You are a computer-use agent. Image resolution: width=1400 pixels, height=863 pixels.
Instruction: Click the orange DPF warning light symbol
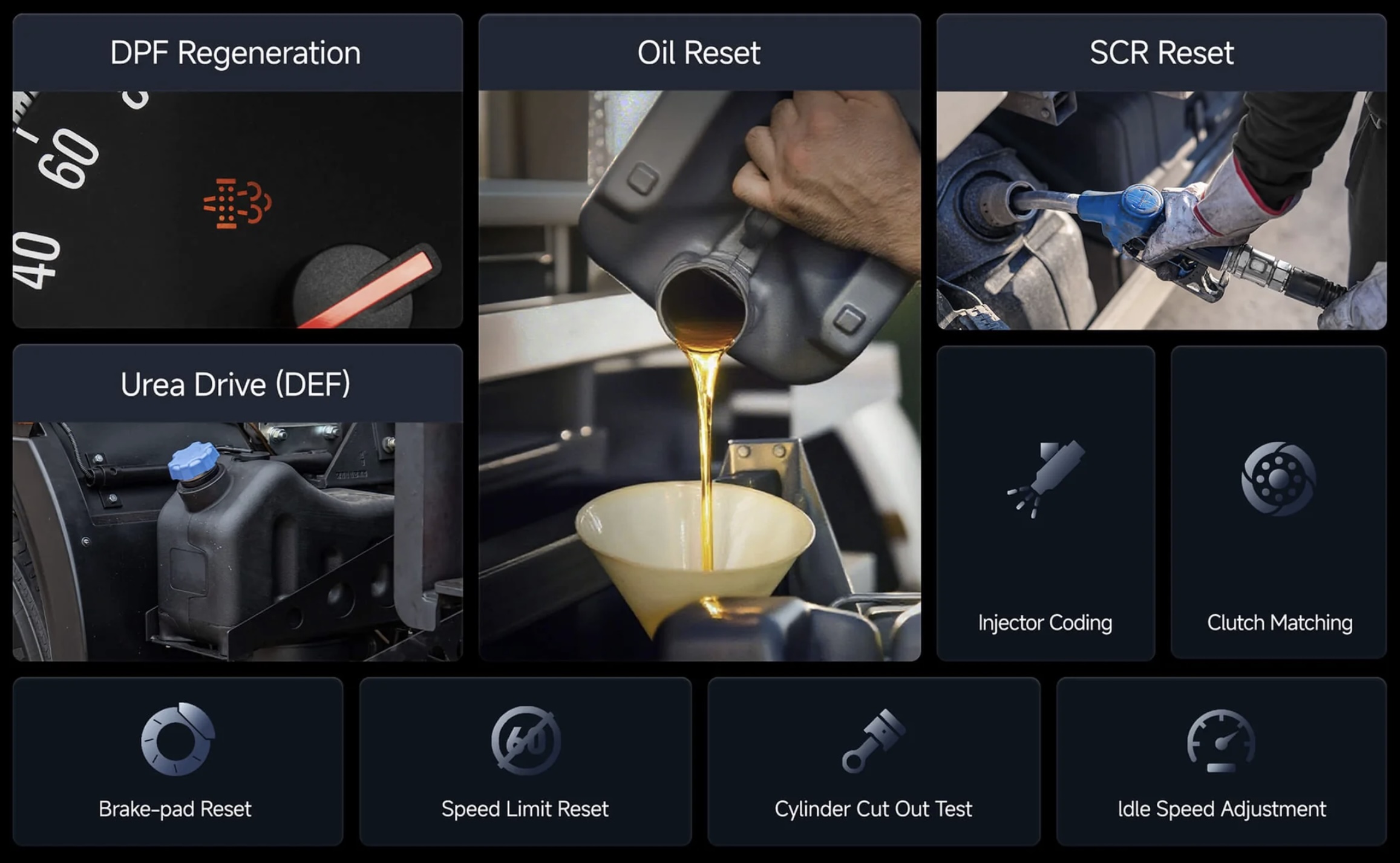(237, 203)
